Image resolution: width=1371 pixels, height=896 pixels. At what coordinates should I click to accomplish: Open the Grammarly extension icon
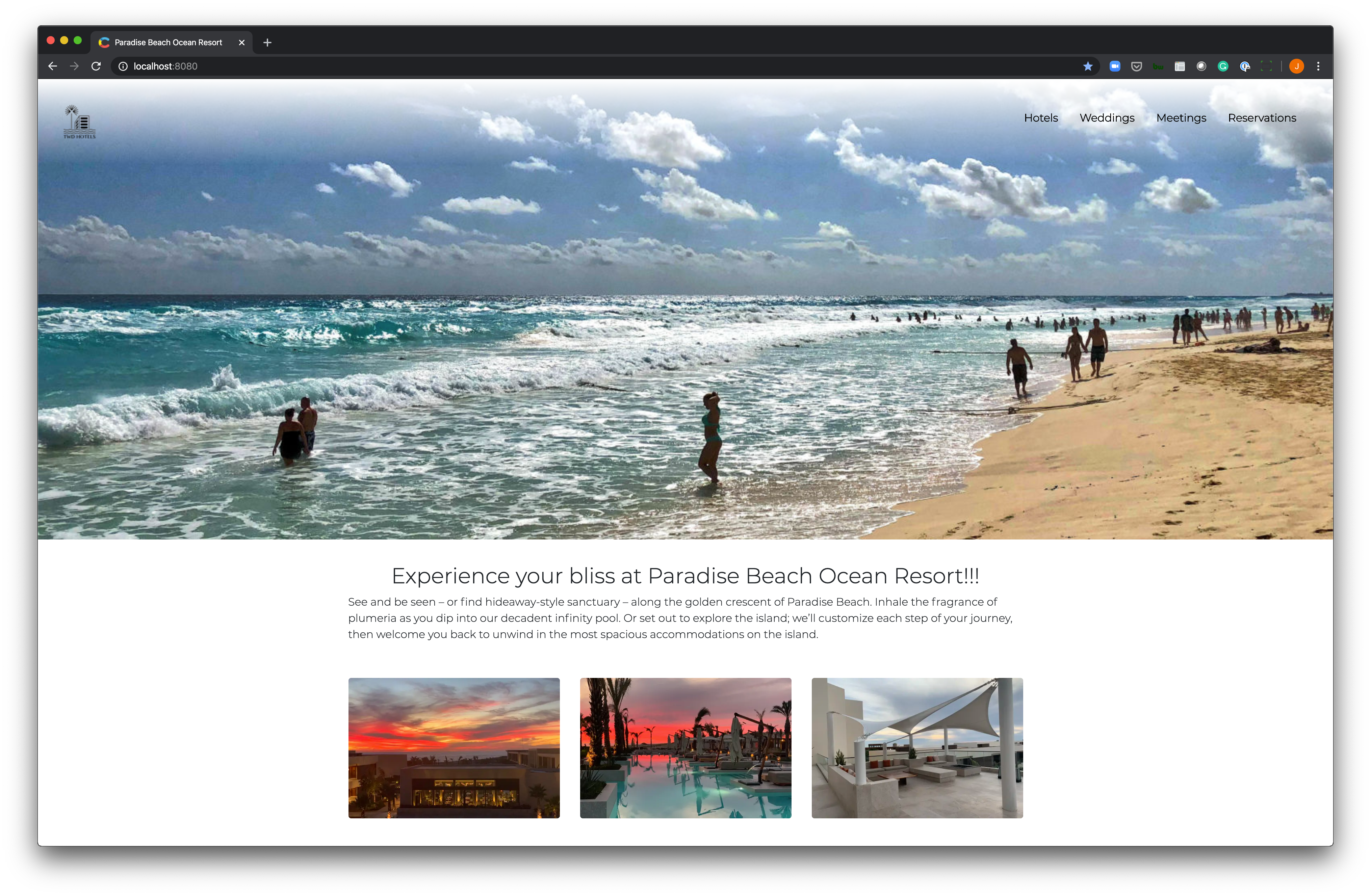(x=1223, y=66)
